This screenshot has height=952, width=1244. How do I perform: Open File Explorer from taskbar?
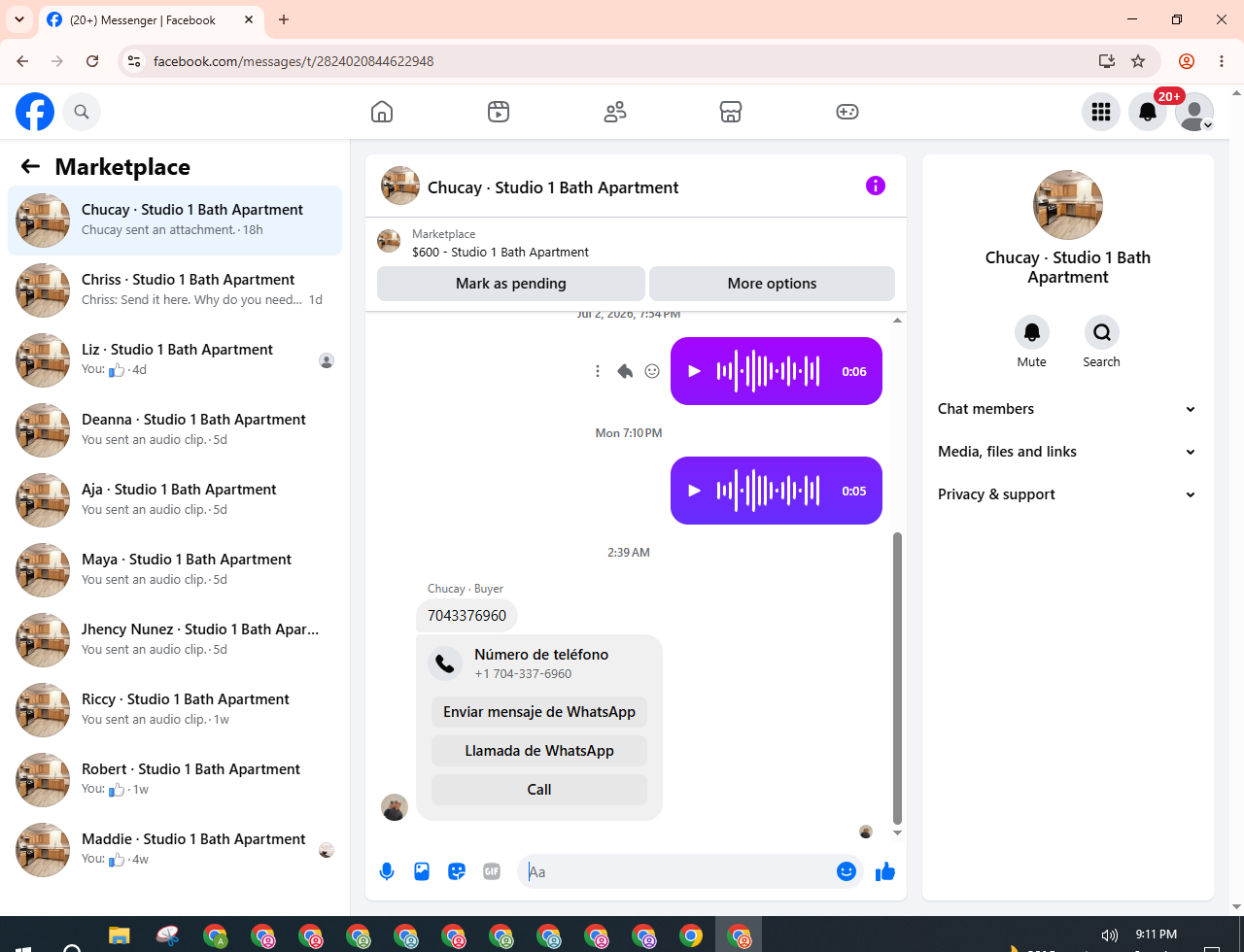point(120,936)
